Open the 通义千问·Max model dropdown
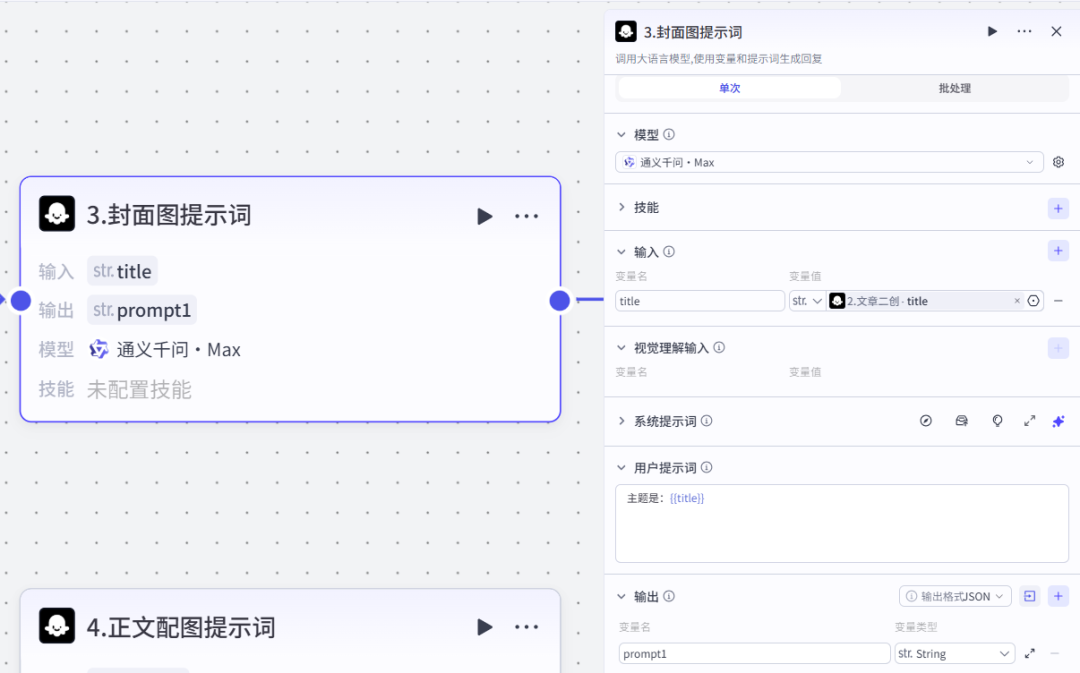The height and width of the screenshot is (673, 1080). click(828, 161)
